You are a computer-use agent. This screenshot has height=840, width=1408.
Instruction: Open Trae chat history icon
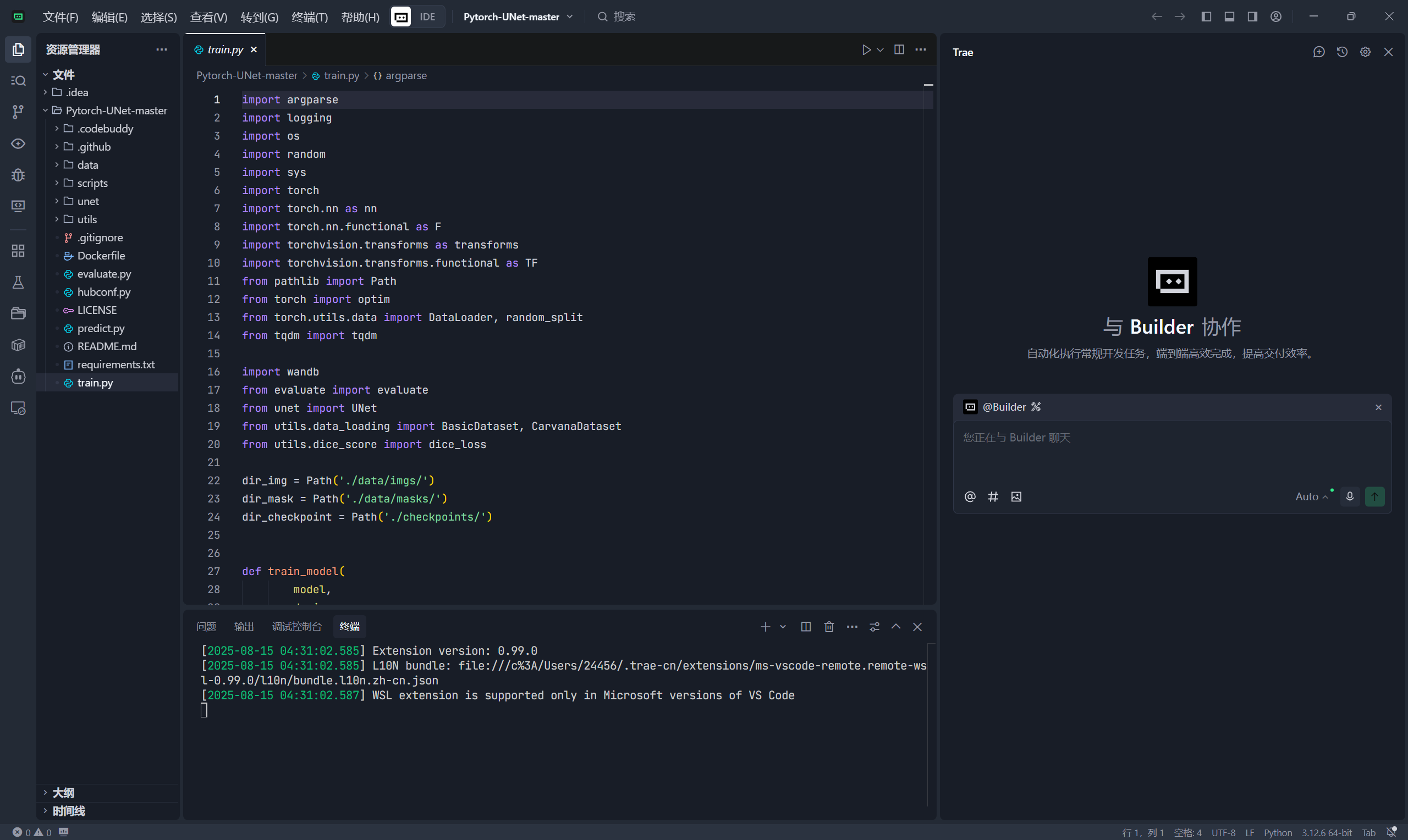[1342, 52]
